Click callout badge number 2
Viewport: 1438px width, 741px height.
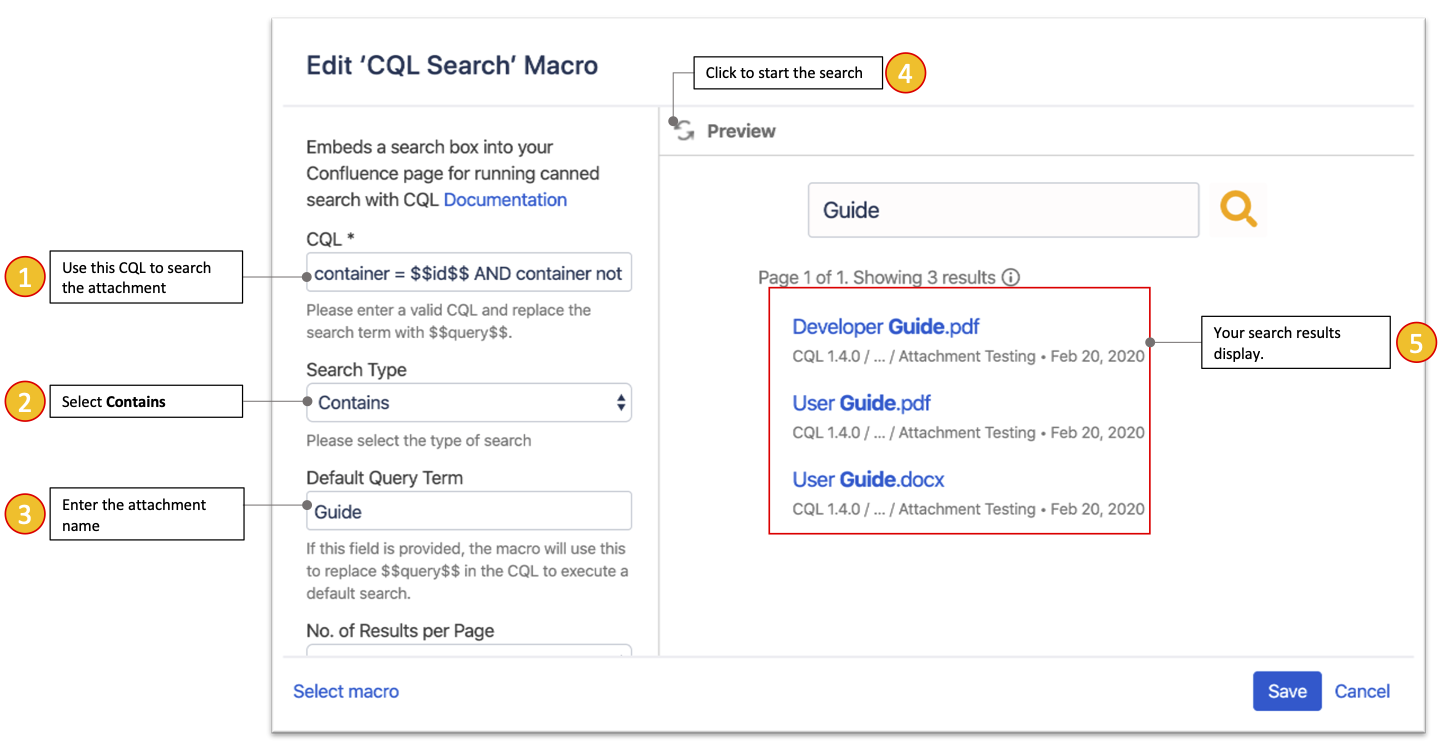[24, 401]
